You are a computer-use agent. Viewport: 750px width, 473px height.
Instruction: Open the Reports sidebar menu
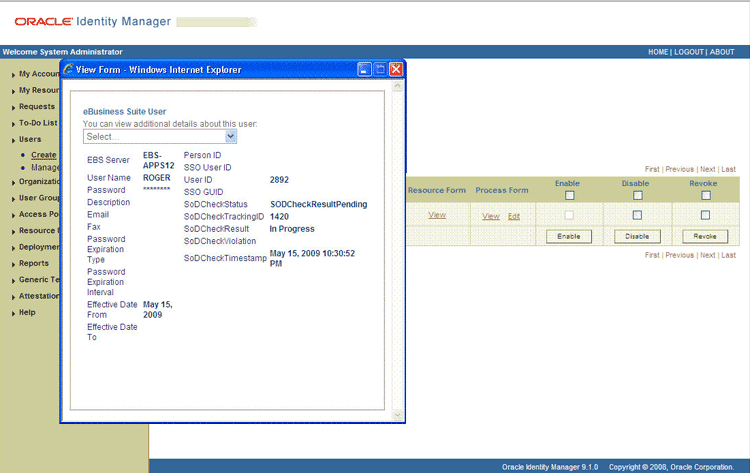(x=34, y=264)
